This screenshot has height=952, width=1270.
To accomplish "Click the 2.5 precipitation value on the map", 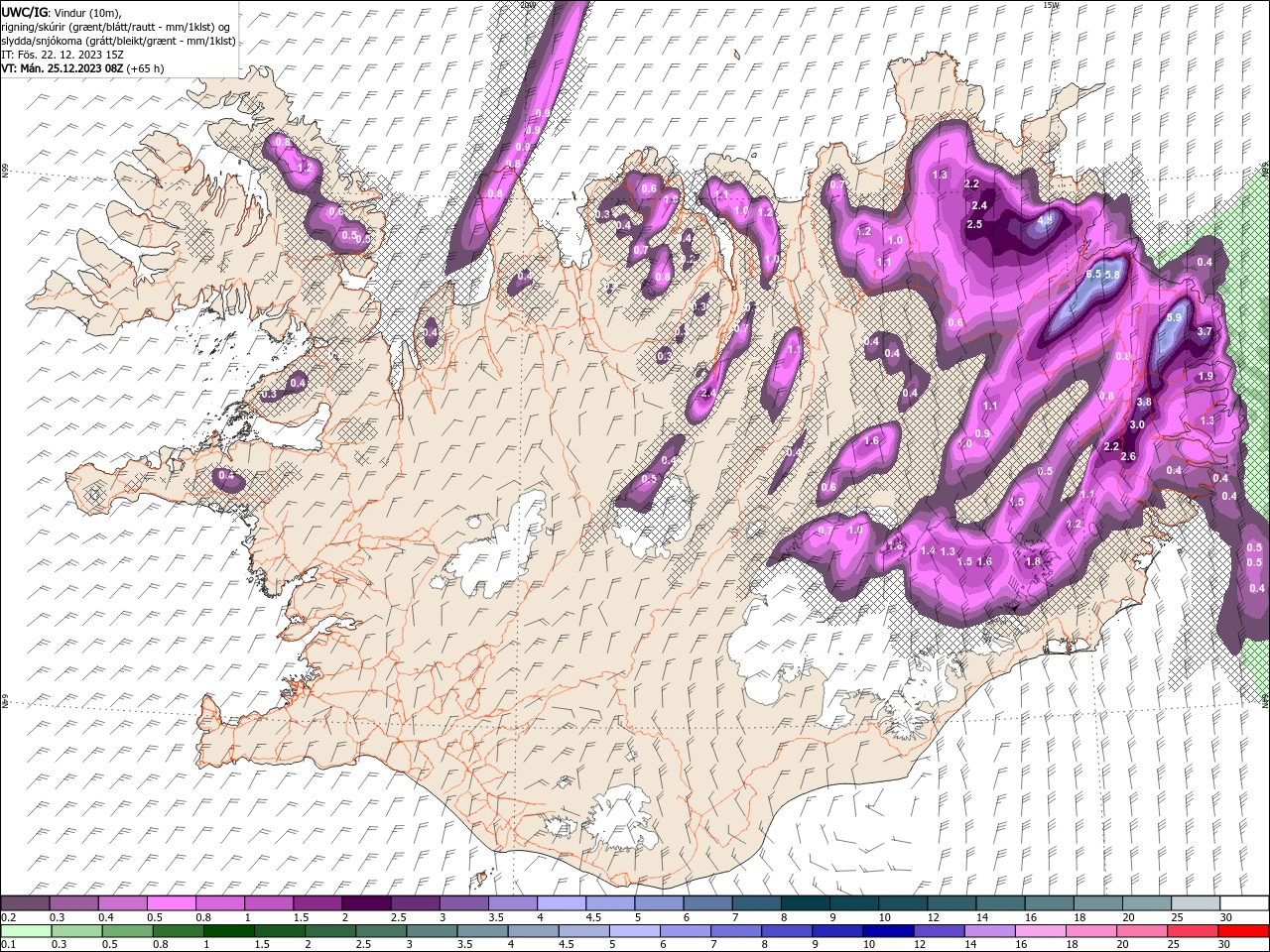I will click(974, 224).
